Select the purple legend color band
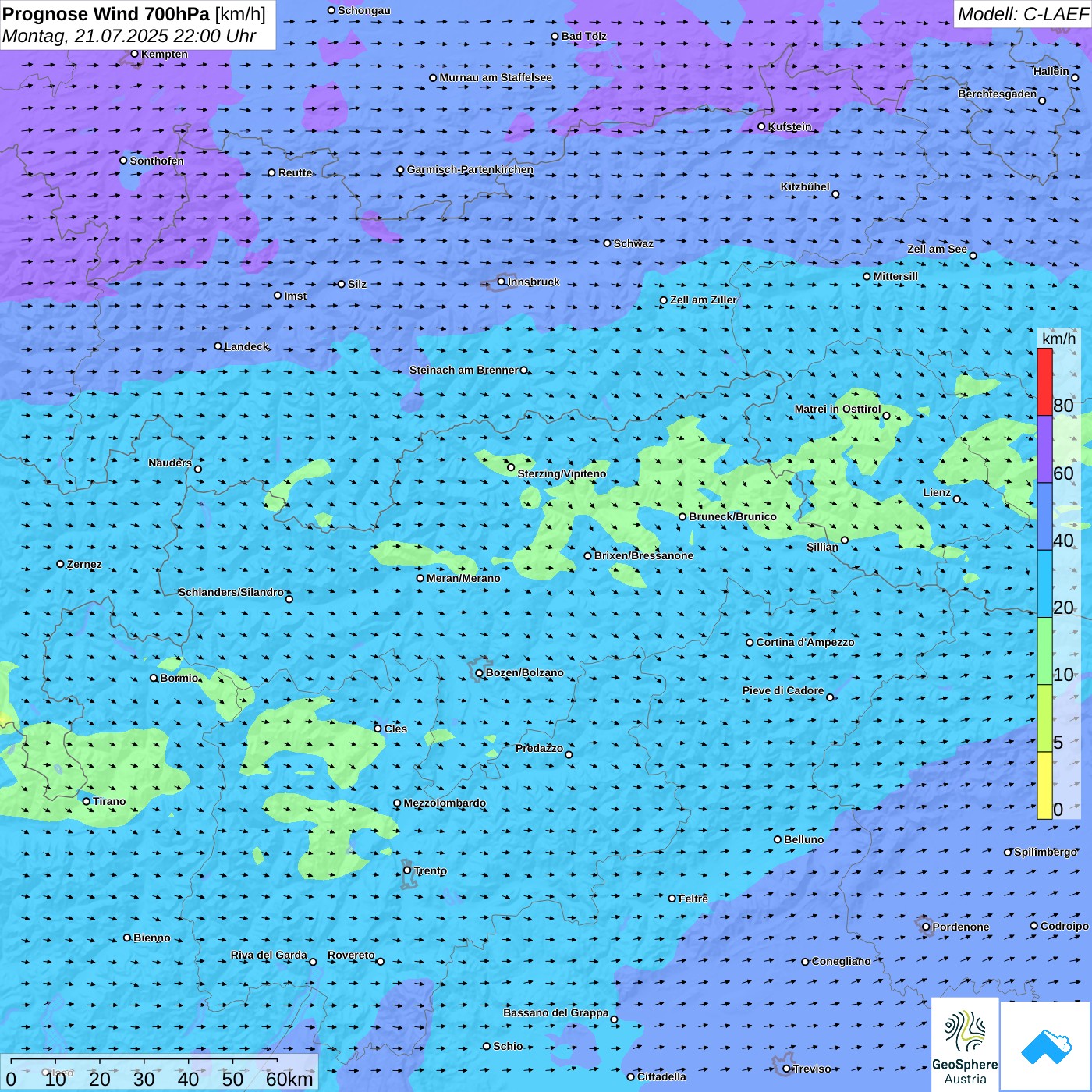Screen dimensions: 1092x1092 pyautogui.click(x=1044, y=449)
